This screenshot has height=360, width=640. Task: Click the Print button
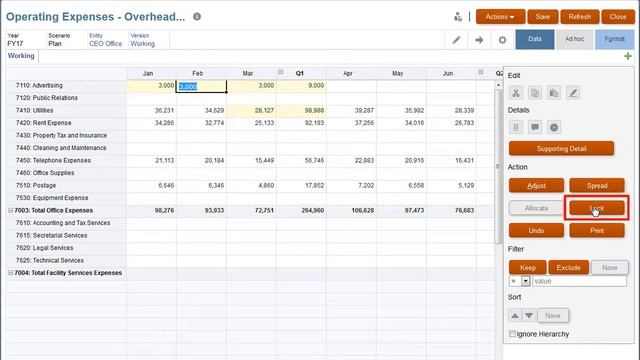(x=597, y=231)
